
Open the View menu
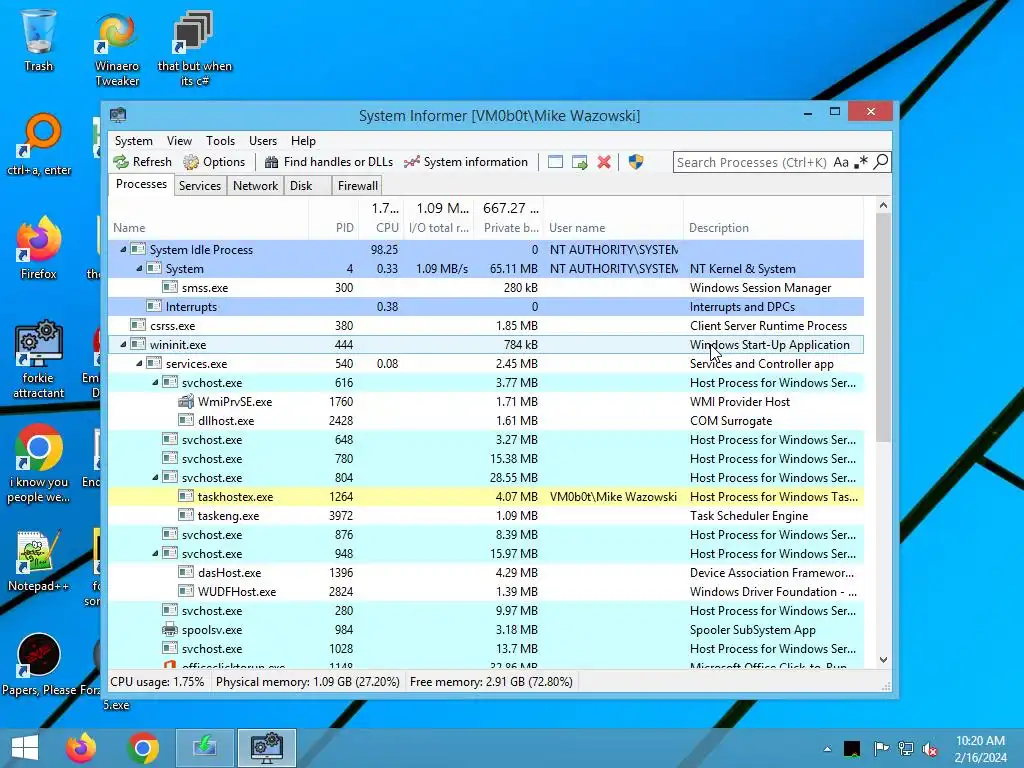[x=179, y=141]
